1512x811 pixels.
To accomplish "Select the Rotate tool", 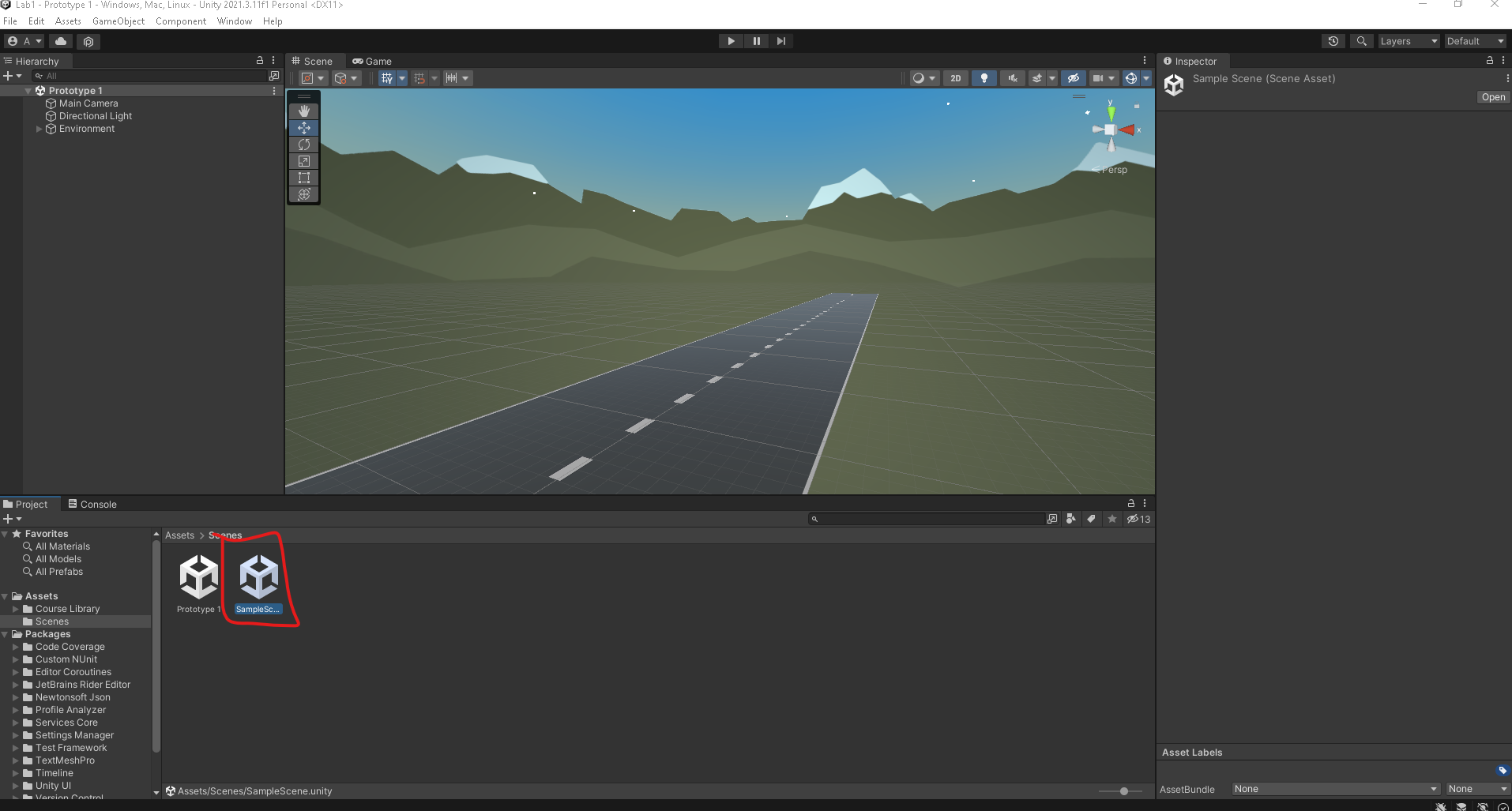I will tap(304, 145).
